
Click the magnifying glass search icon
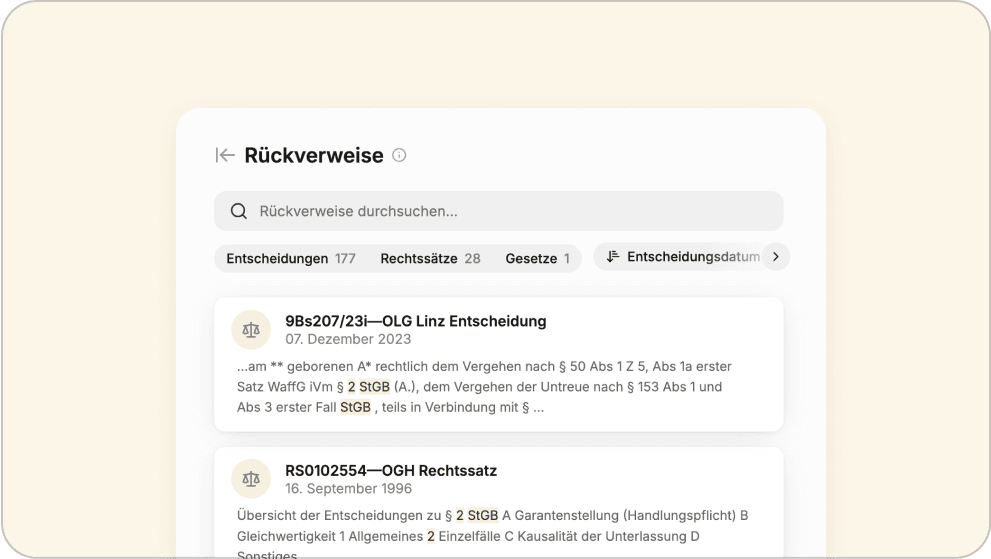[x=239, y=211]
